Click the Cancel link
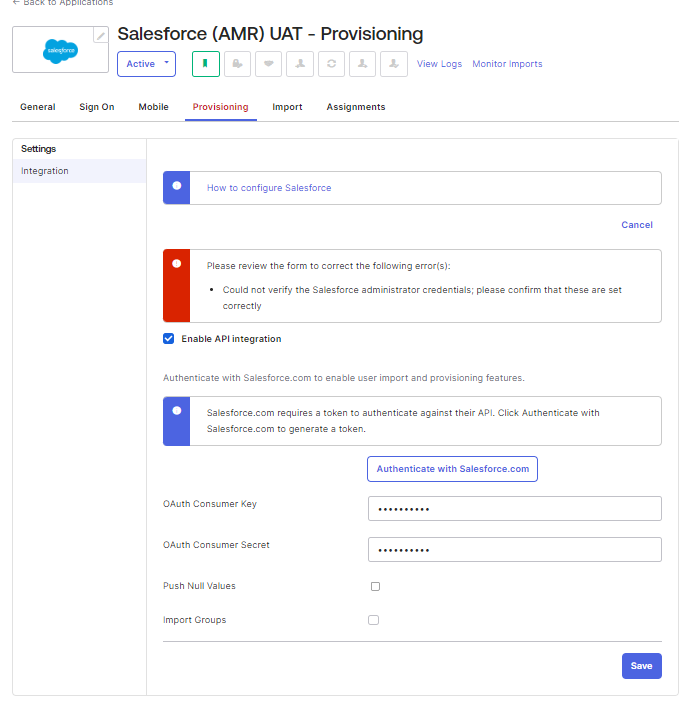This screenshot has height=708, width=688. tap(637, 225)
